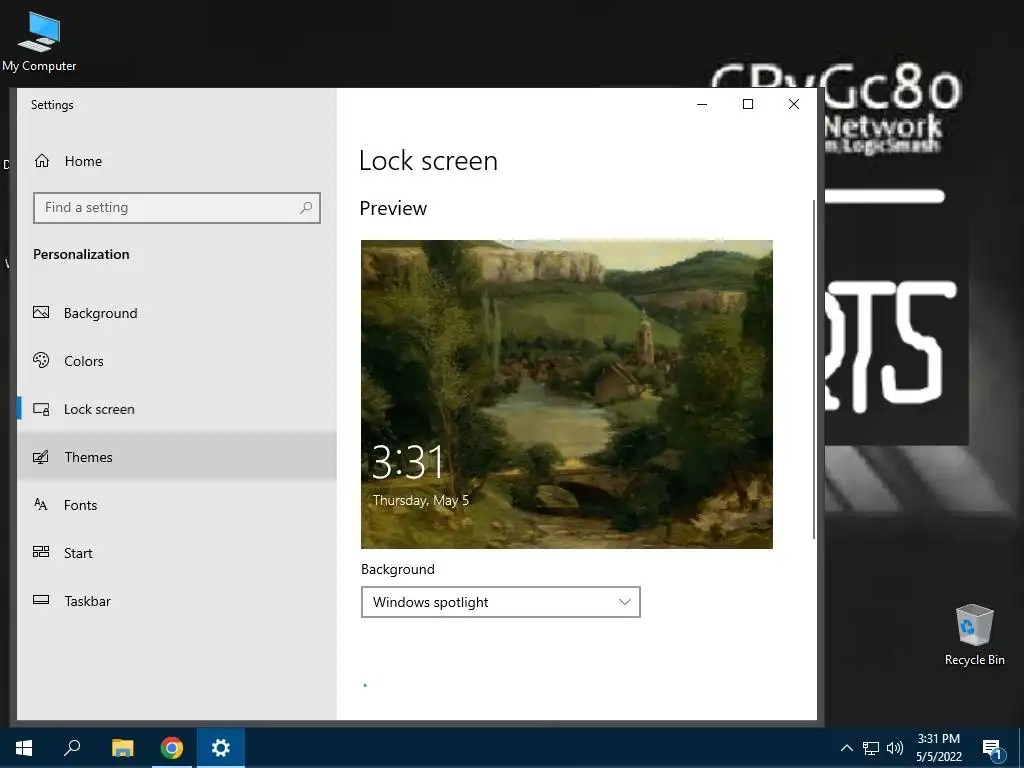Click the Lock screen monitor icon
1024x768 pixels.
pos(41,409)
